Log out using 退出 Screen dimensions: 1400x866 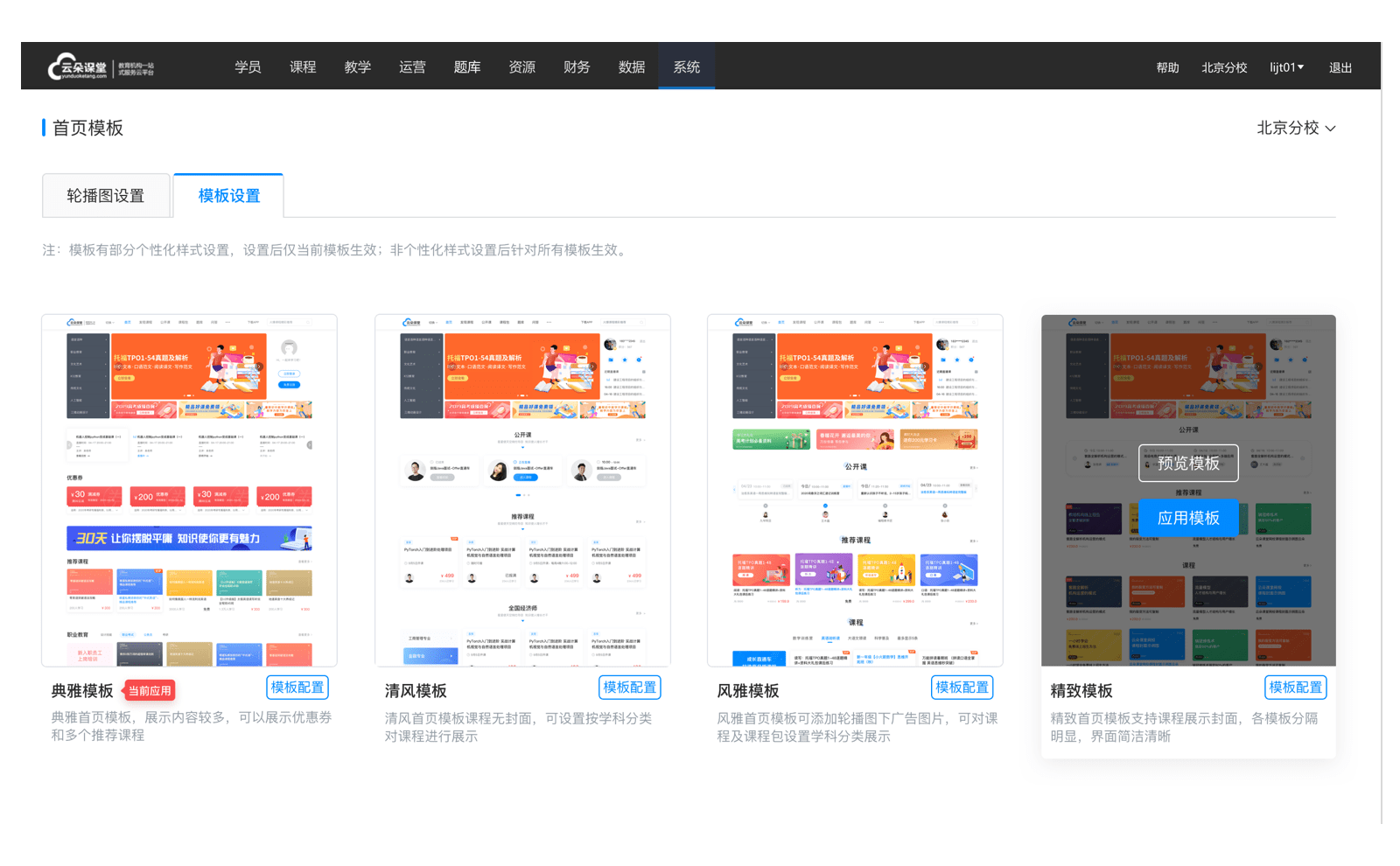1340,67
